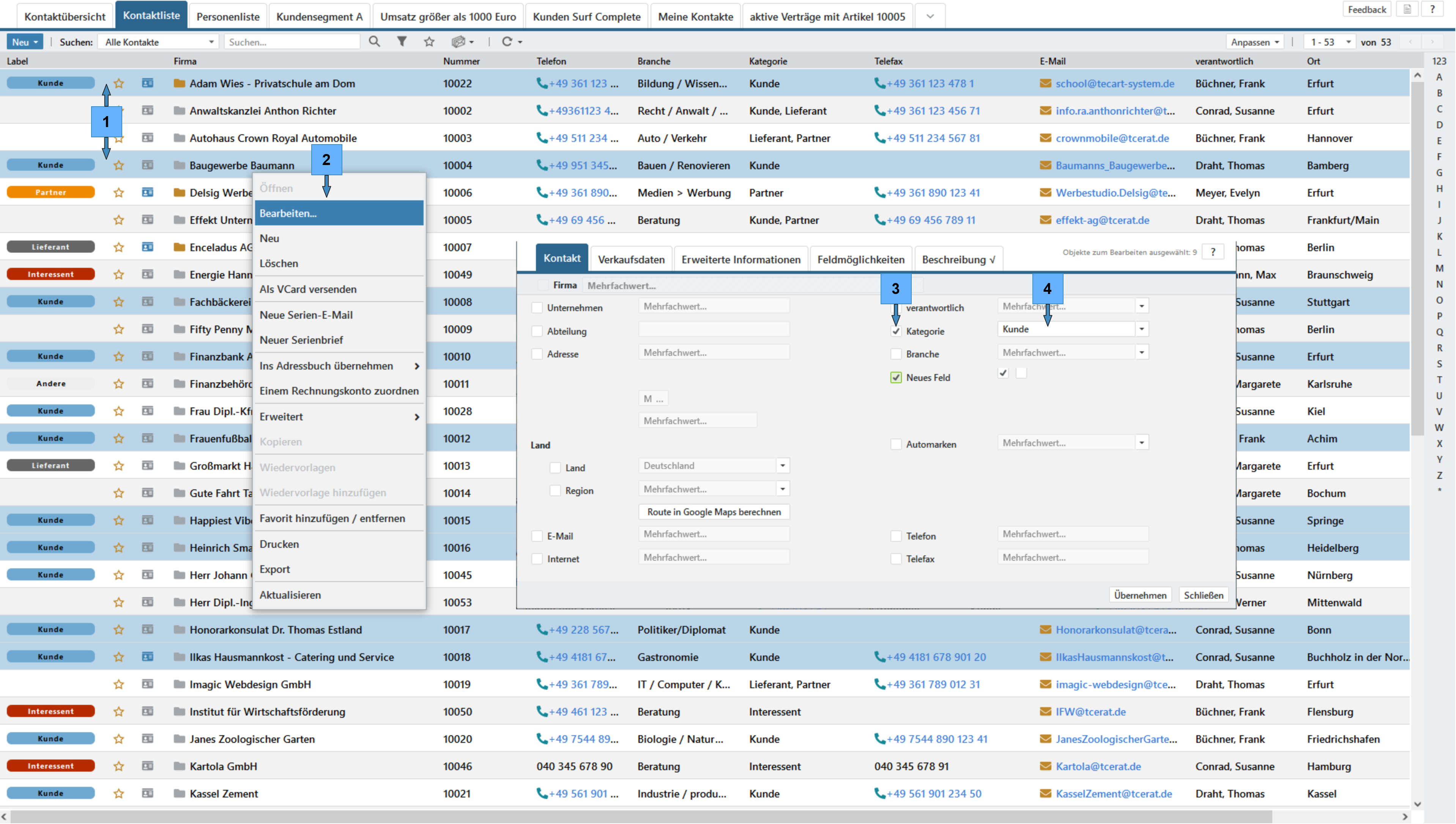The width and height of the screenshot is (1456, 824).
Task: Click the favorites star icon in toolbar
Action: (429, 41)
